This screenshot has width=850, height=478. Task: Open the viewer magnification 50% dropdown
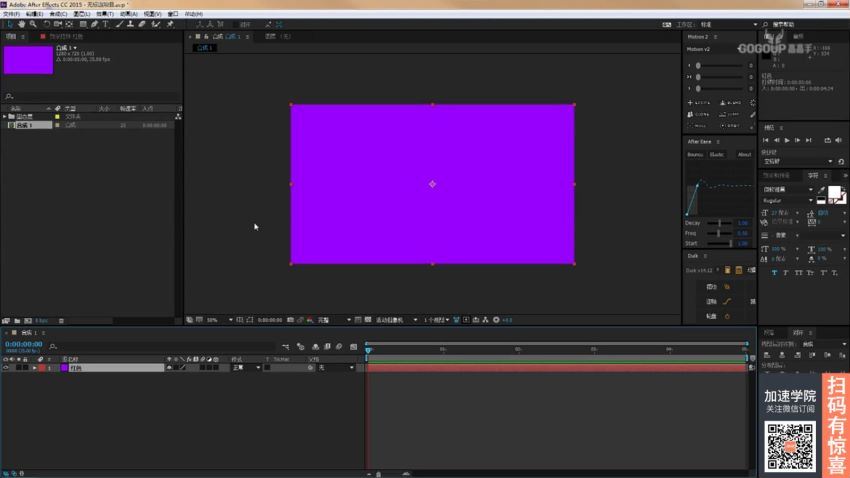(x=220, y=320)
